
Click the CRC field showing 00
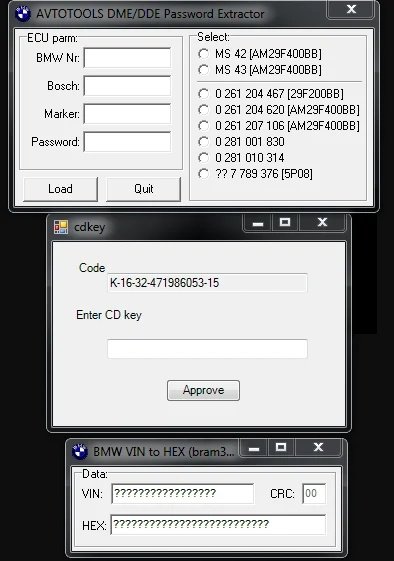[314, 493]
